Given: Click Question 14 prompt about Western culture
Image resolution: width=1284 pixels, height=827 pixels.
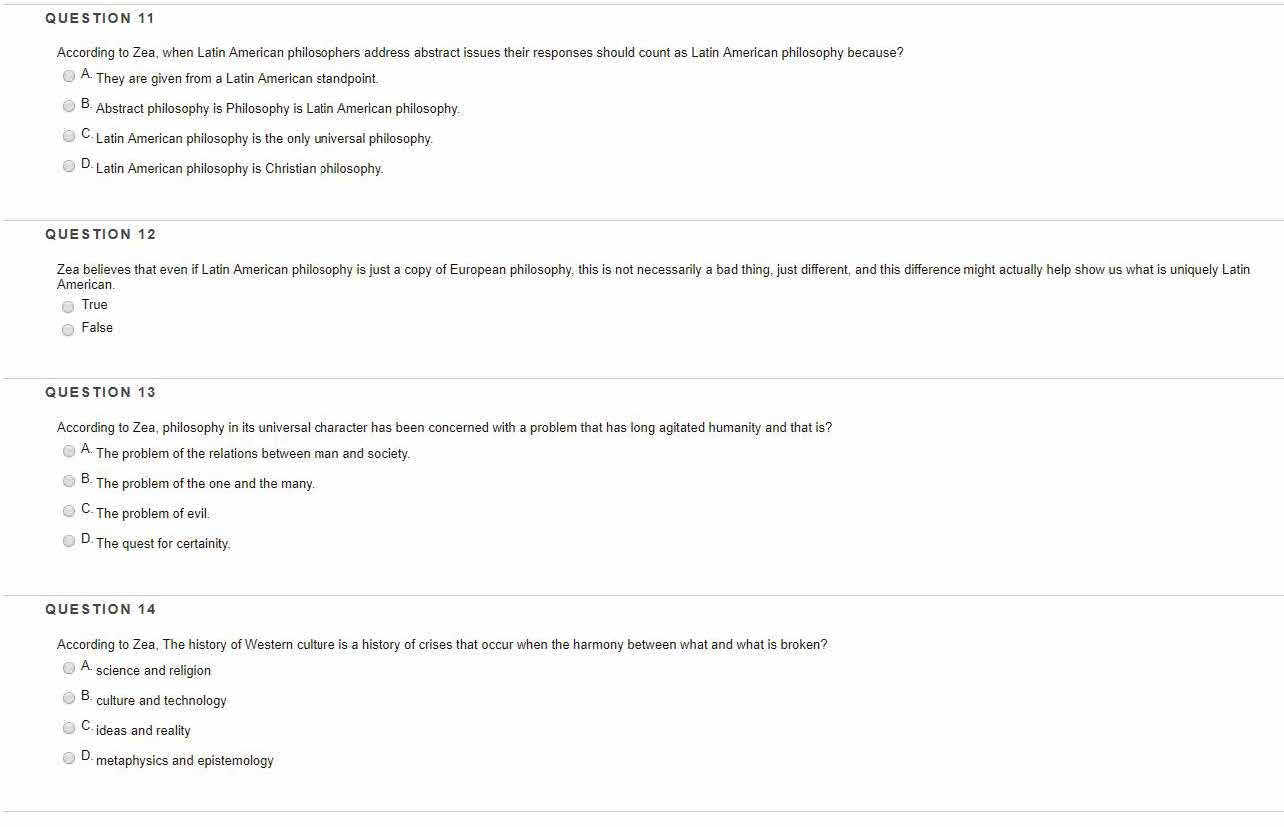Looking at the screenshot, I should coord(442,645).
